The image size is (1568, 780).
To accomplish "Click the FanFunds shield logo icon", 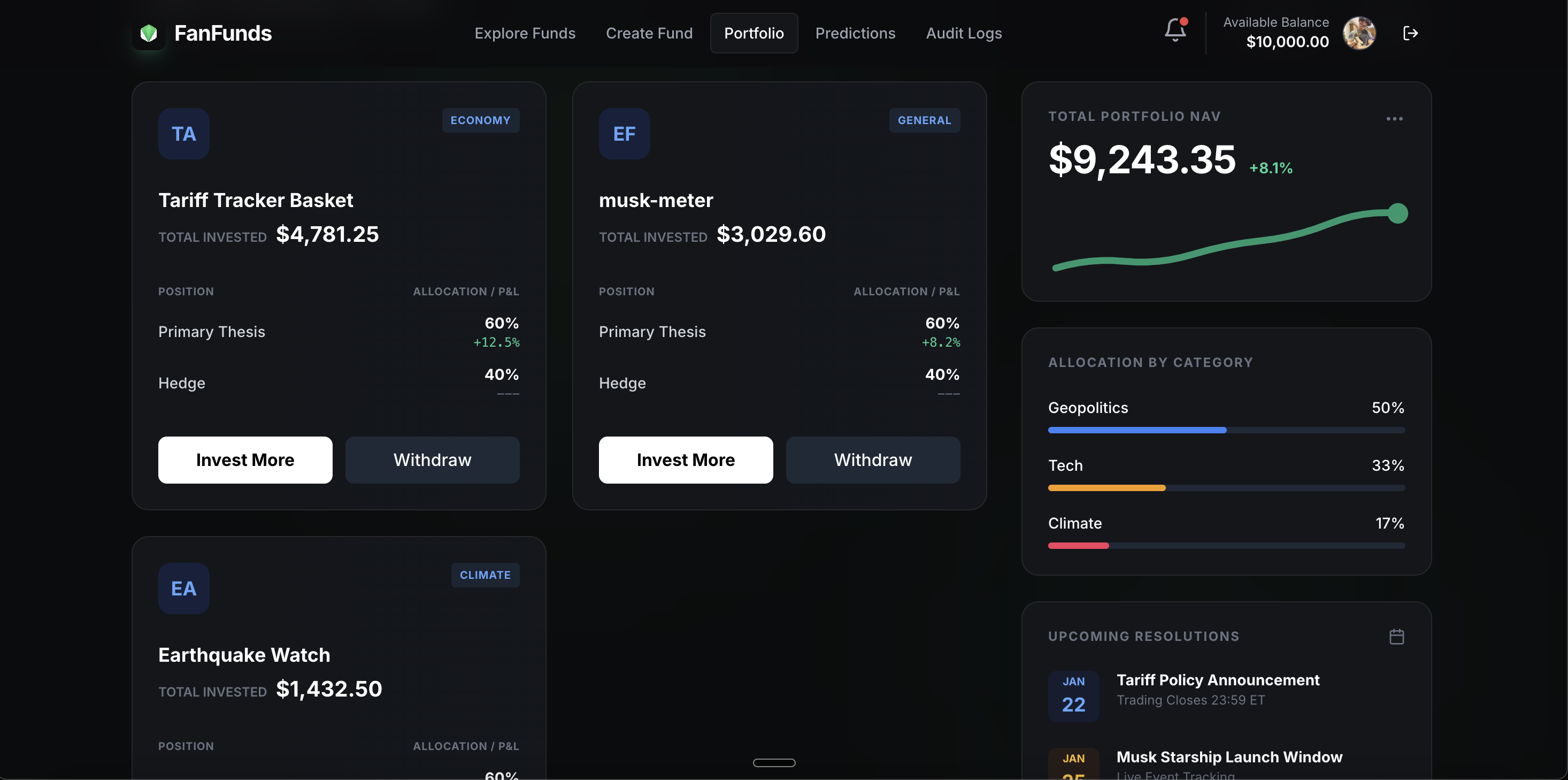I will point(149,34).
